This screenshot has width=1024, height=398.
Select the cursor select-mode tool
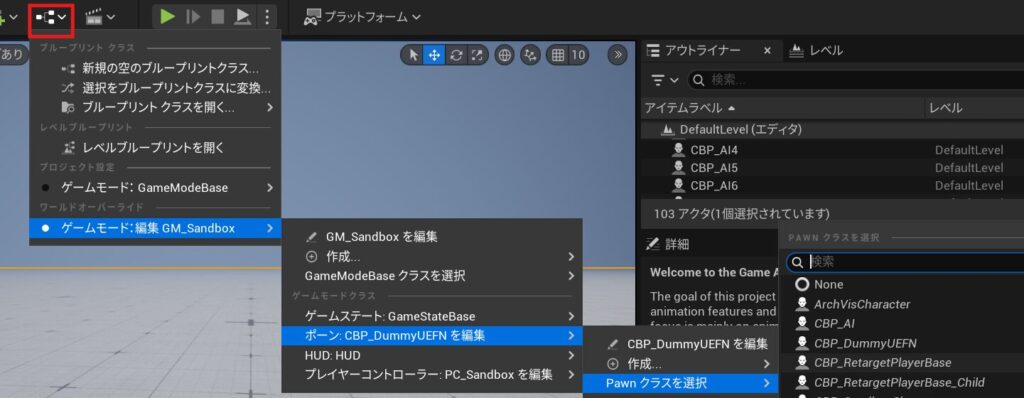(413, 56)
